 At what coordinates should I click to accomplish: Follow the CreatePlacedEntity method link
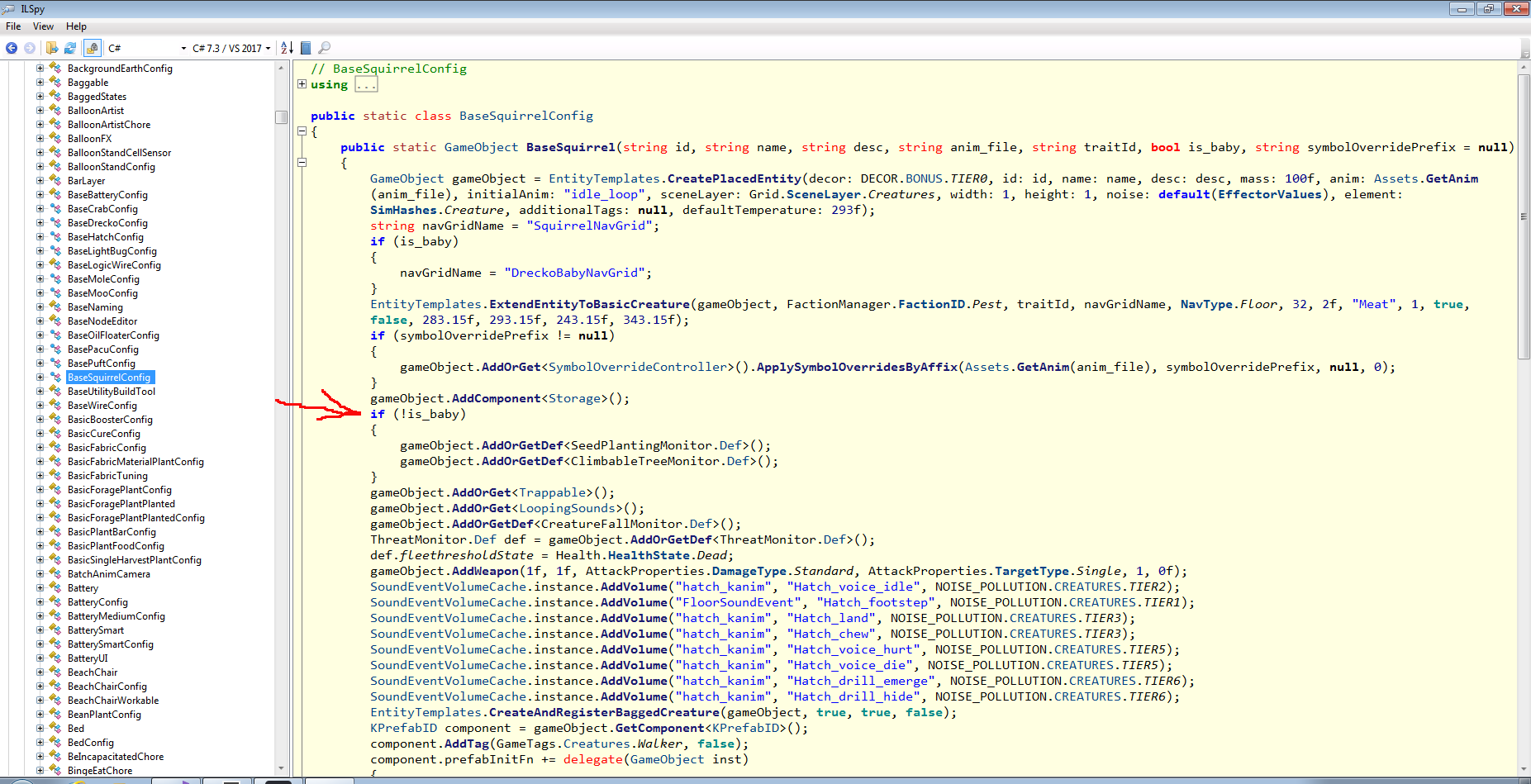[x=734, y=178]
